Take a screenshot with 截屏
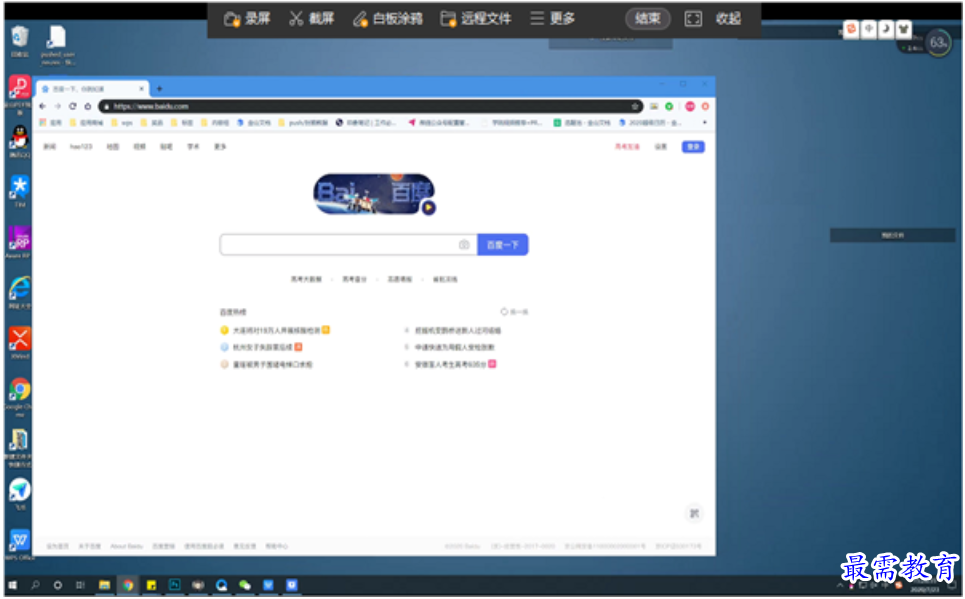Screen dimensions: 965x599 pyautogui.click(x=311, y=18)
